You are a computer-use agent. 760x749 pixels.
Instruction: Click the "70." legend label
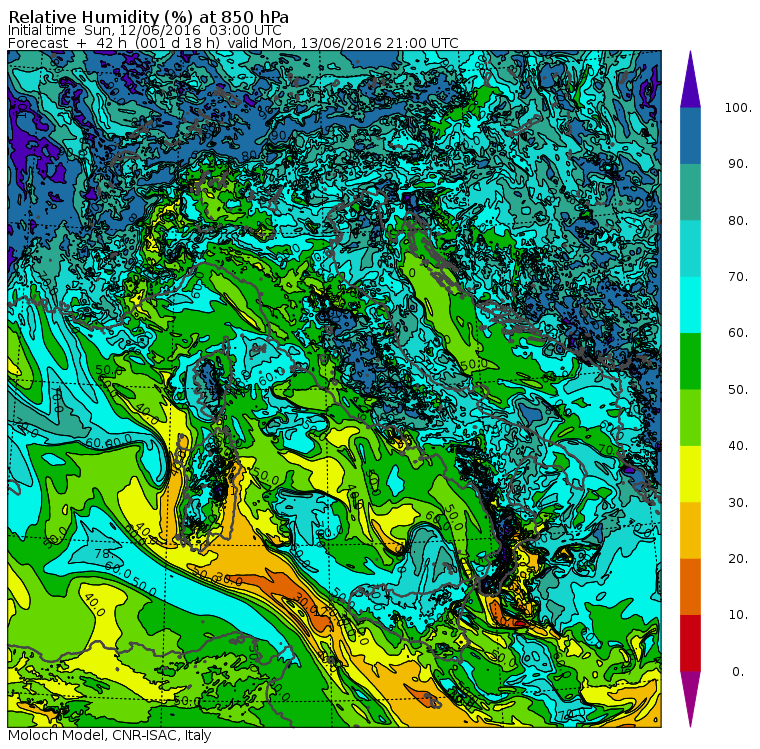point(738,277)
